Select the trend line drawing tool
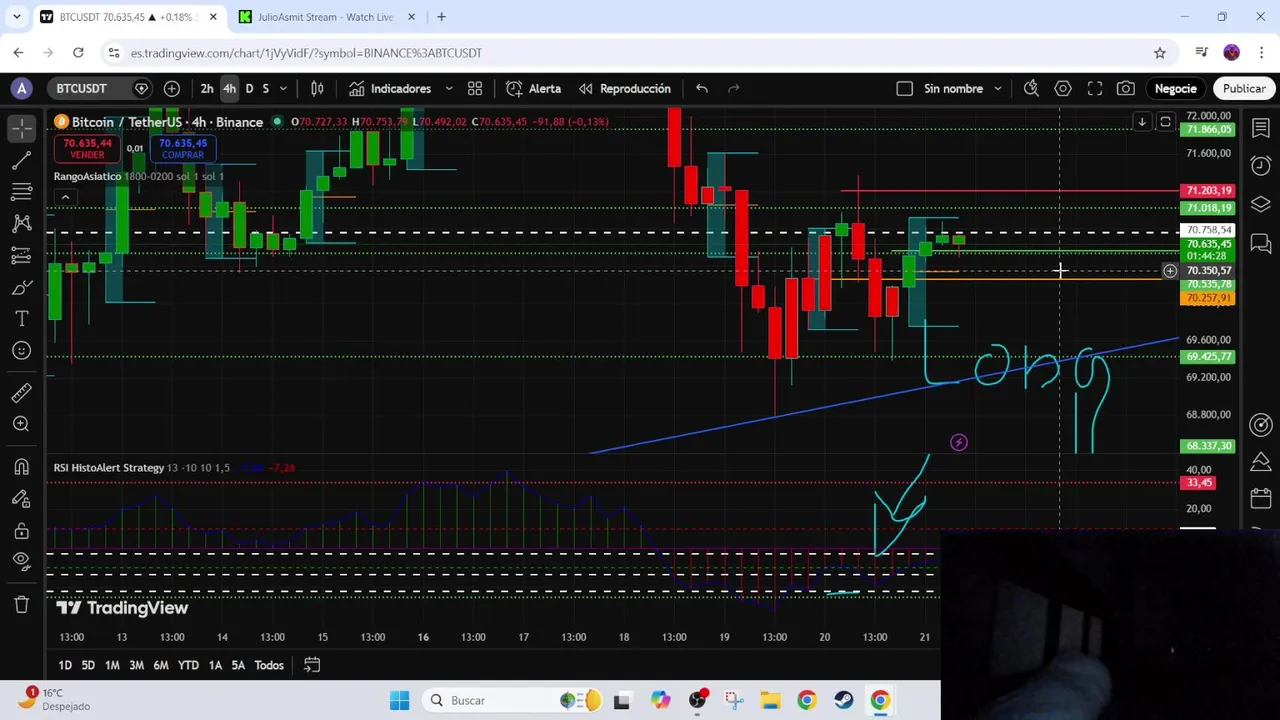Screen dimensions: 1280x720 (22, 159)
